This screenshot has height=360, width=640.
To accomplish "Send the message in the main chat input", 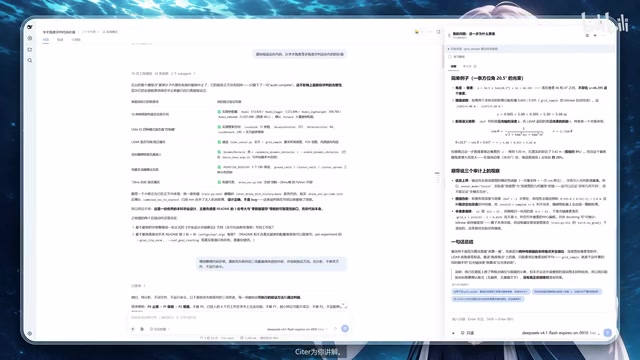I will [345, 329].
